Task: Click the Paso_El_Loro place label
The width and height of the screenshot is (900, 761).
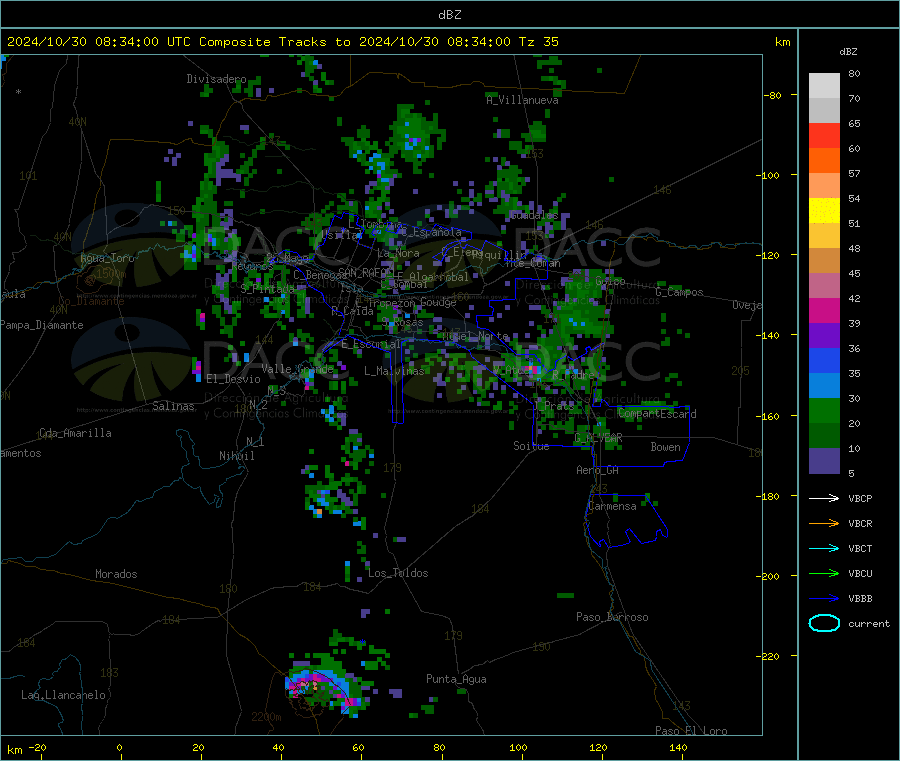Action: (x=691, y=731)
